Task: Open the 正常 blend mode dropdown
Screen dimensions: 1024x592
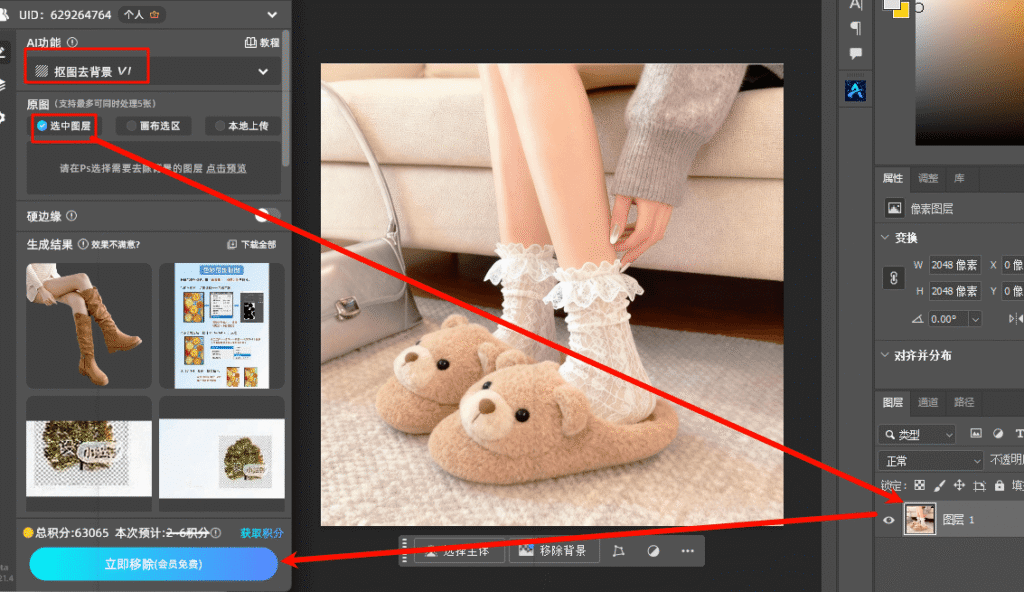Action: (x=930, y=461)
